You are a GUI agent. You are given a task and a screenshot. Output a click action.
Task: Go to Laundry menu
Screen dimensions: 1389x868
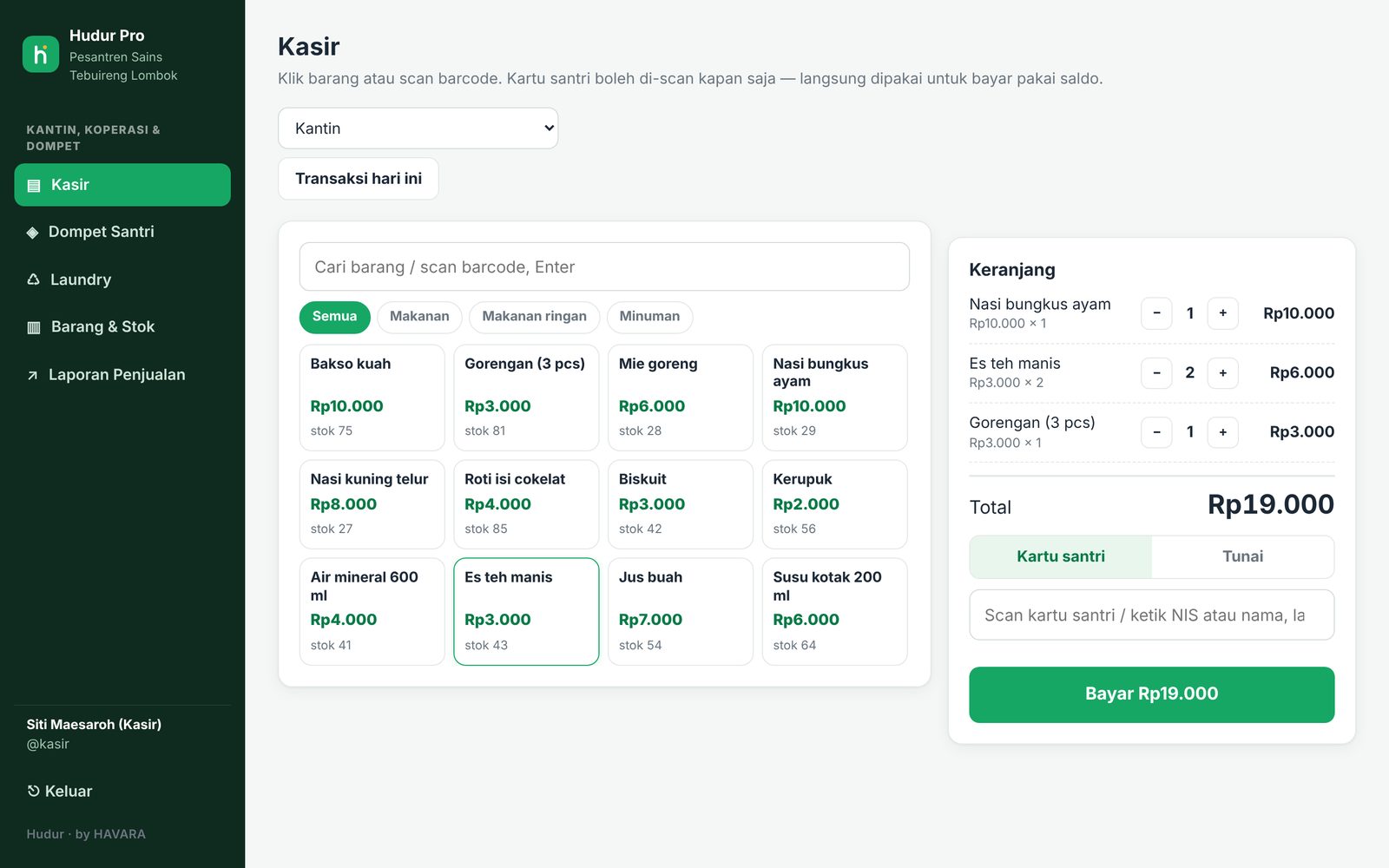point(122,279)
